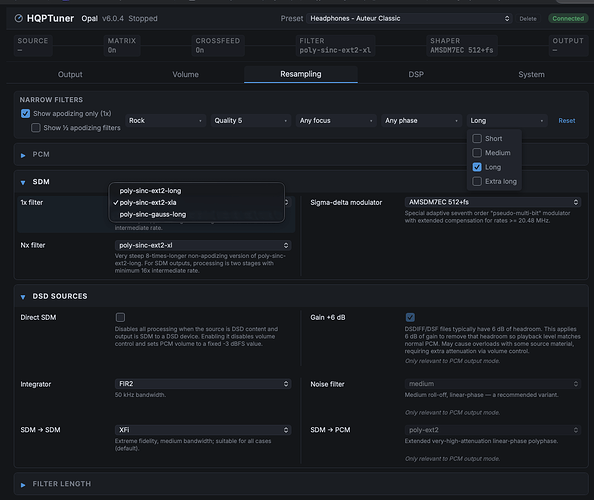Open the Rock genre dropdown
Screen dimensions: 594x500
coord(166,120)
